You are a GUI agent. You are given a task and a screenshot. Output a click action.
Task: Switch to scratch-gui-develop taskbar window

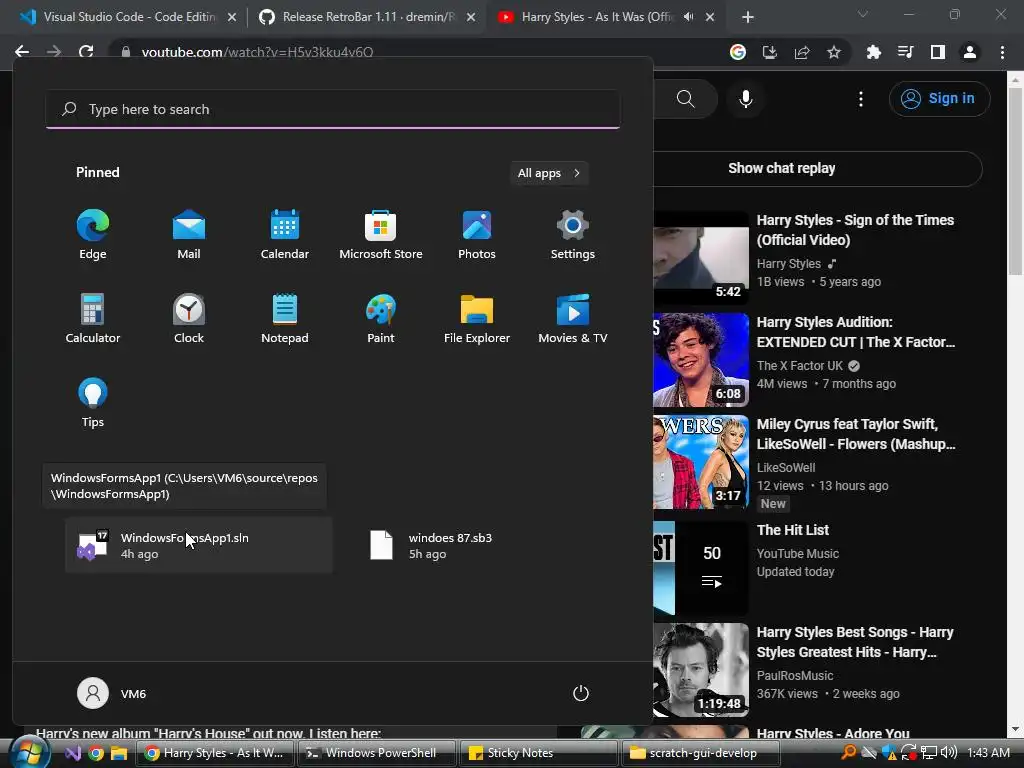700,753
